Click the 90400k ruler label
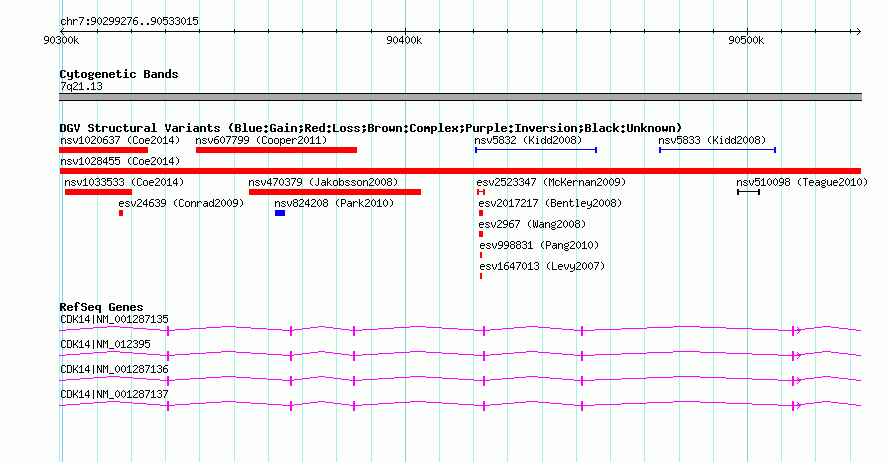Viewport: 890px width, 462px height. [404, 40]
